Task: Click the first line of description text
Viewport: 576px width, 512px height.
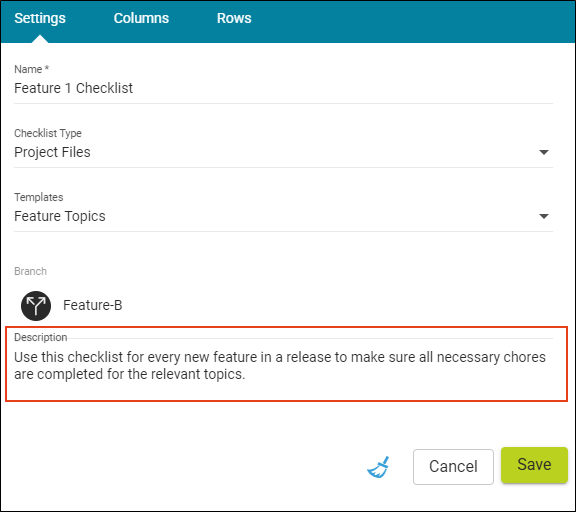Action: pos(280,357)
